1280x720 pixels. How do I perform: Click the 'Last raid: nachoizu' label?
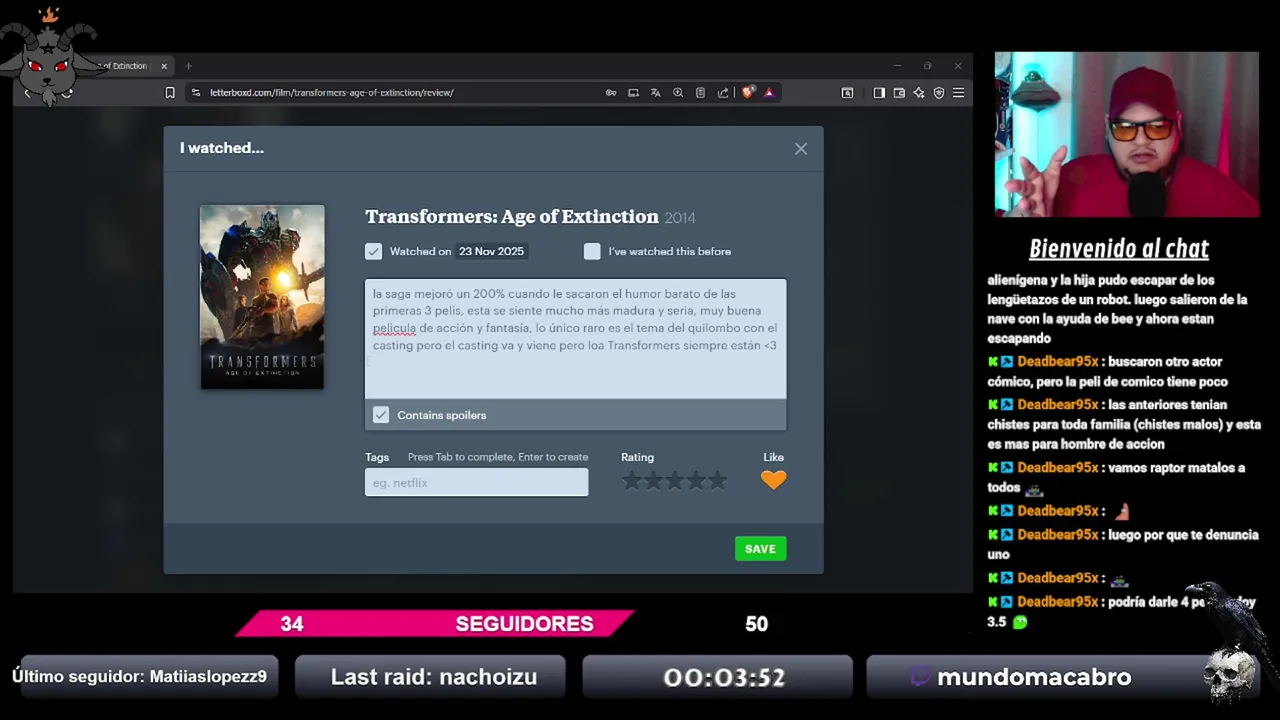pos(433,677)
